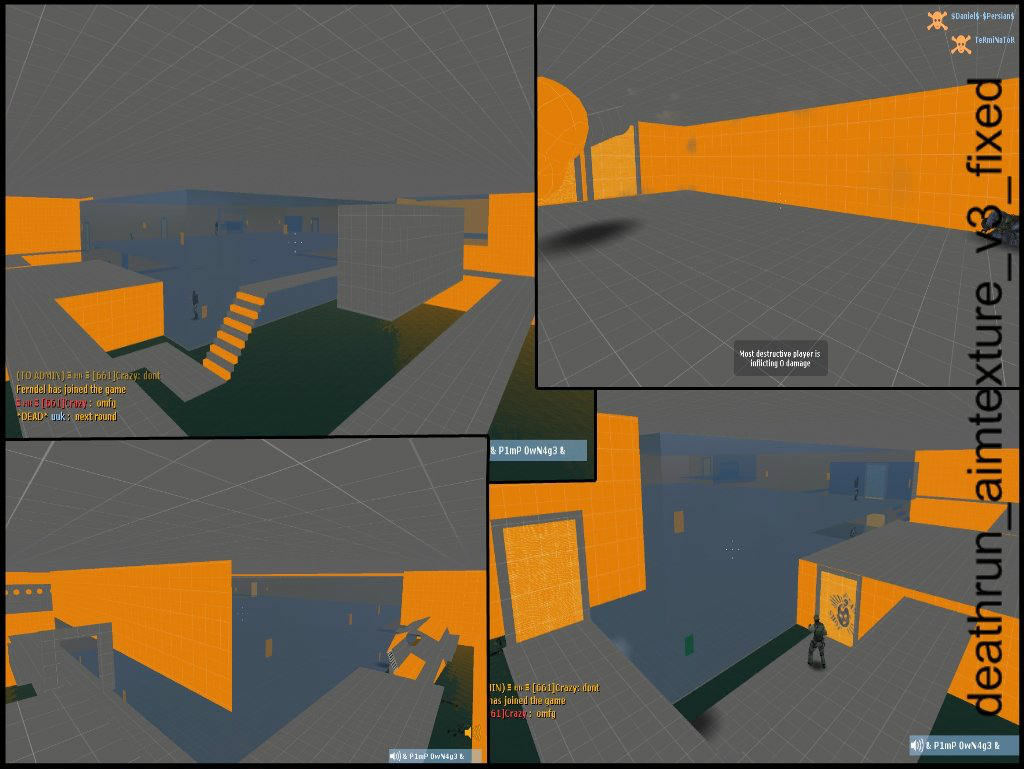
Task: Click the name Ferndel in the join message
Action: 31,389
